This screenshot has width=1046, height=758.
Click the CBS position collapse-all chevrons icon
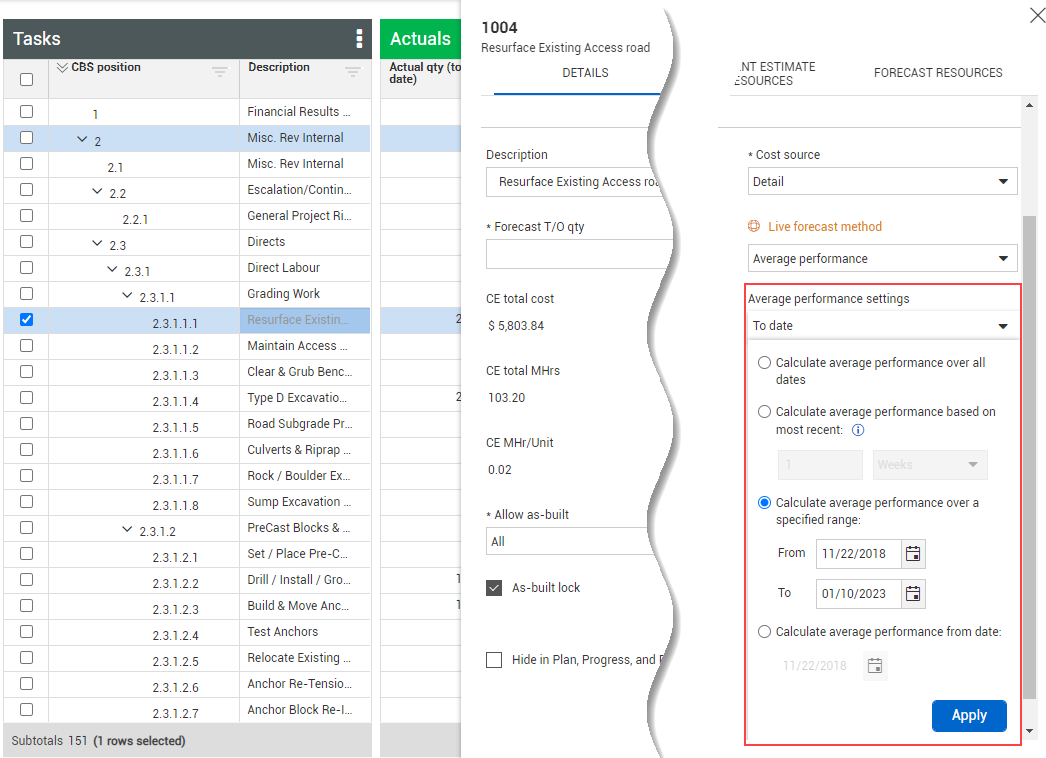[62, 68]
